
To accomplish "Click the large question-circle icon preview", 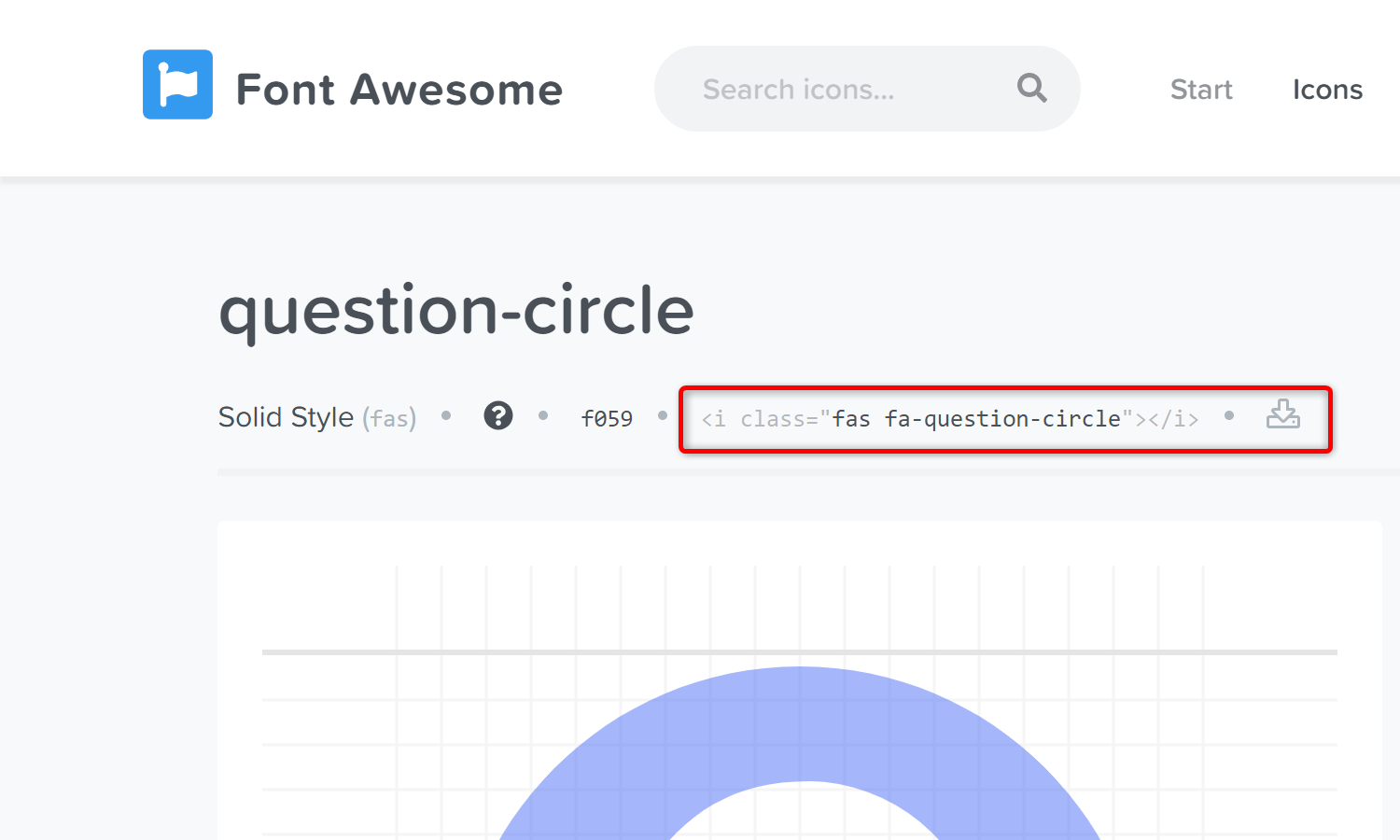I will point(800,752).
